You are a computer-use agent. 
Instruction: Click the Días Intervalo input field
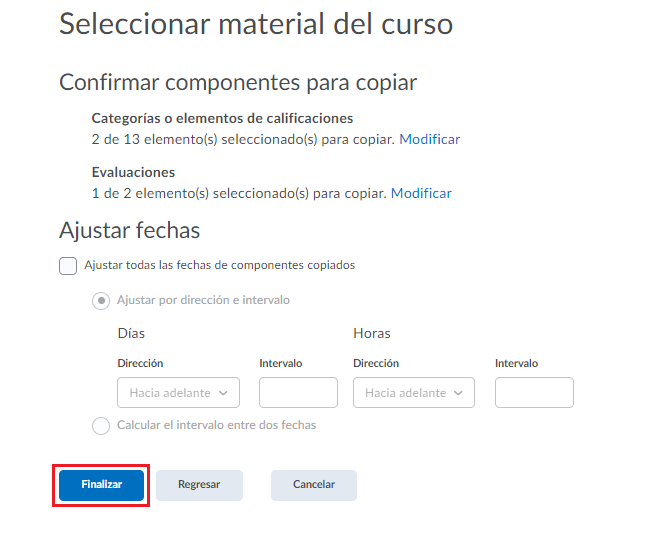[x=298, y=393]
